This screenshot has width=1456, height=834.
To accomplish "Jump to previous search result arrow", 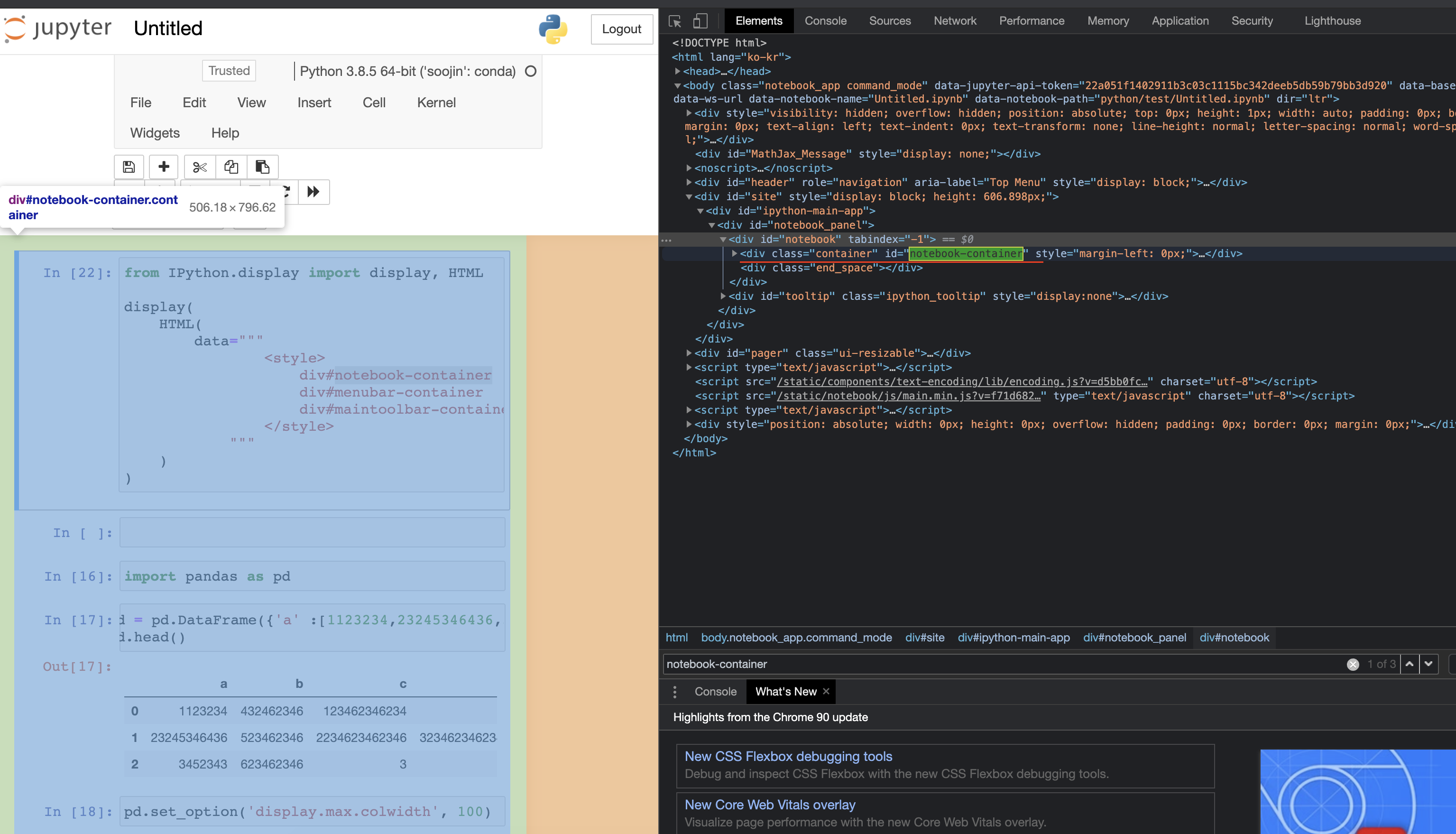I will [1410, 664].
